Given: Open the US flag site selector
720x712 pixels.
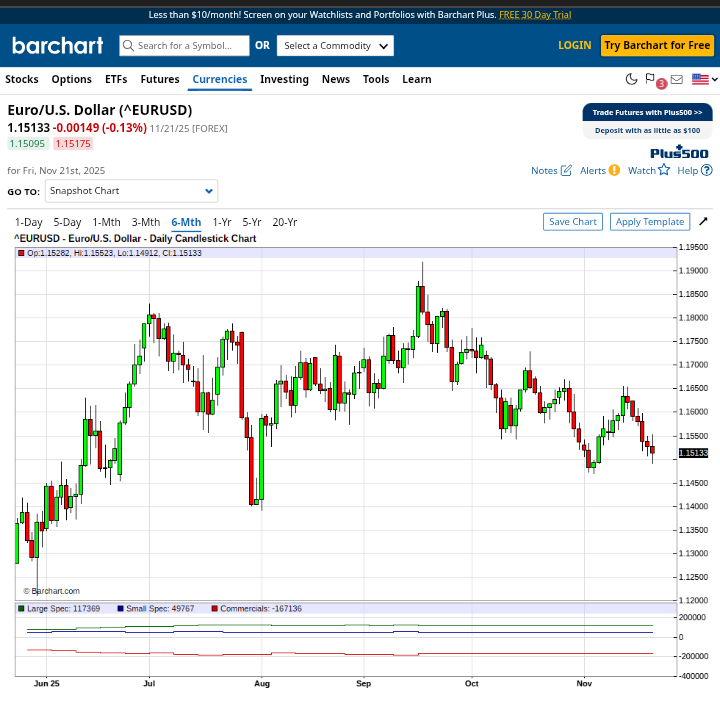Looking at the screenshot, I should click(704, 79).
